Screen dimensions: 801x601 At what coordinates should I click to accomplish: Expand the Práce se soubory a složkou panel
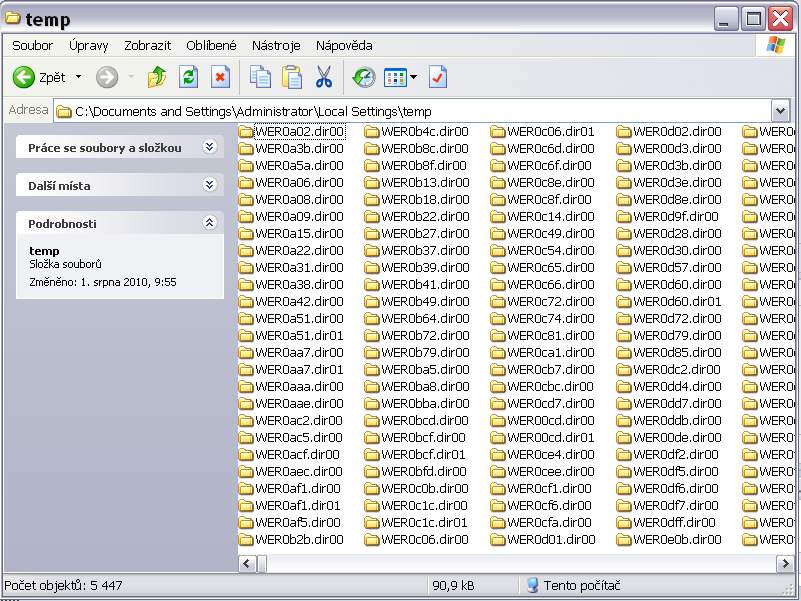click(209, 147)
